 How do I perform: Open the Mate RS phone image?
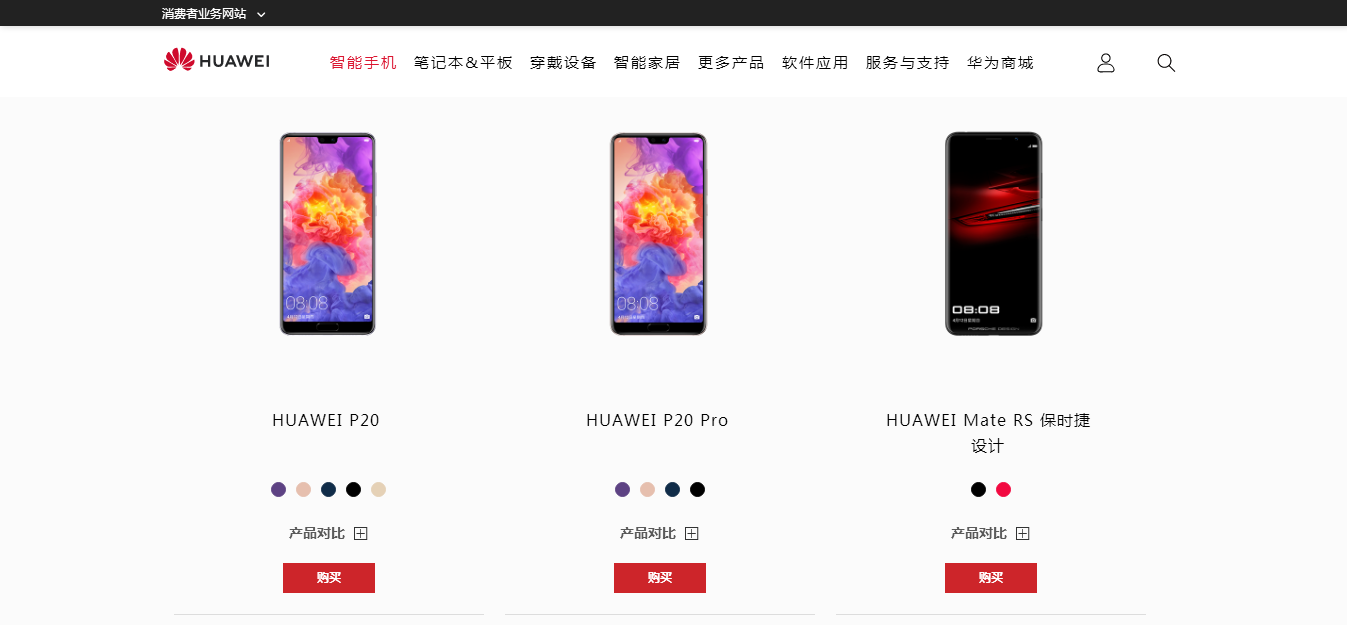coord(993,234)
